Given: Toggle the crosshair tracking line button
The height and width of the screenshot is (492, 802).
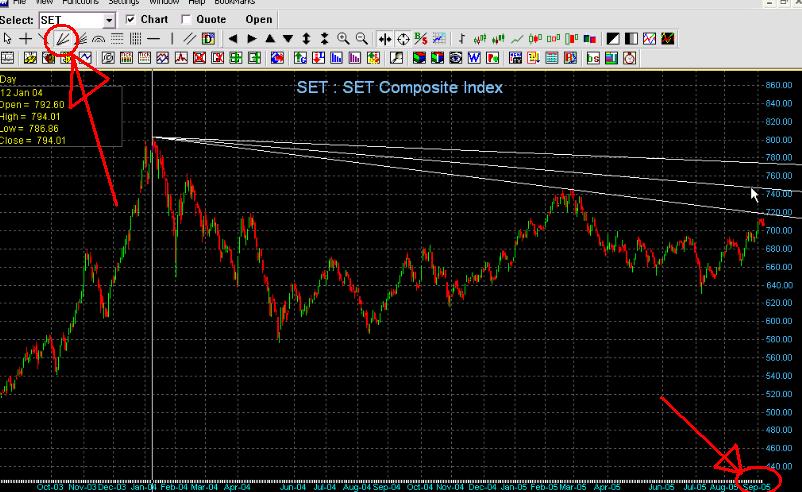Looking at the screenshot, I should click(x=385, y=39).
